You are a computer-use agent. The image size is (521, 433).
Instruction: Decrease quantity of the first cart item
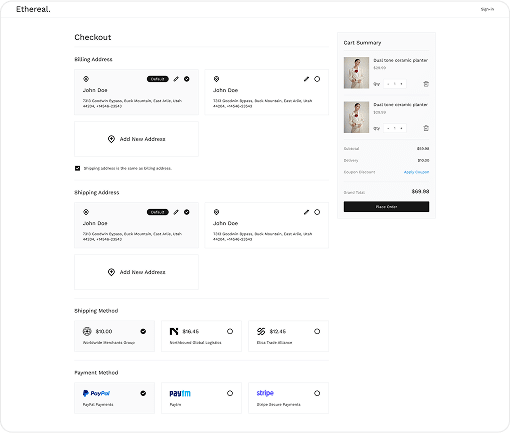388,84
